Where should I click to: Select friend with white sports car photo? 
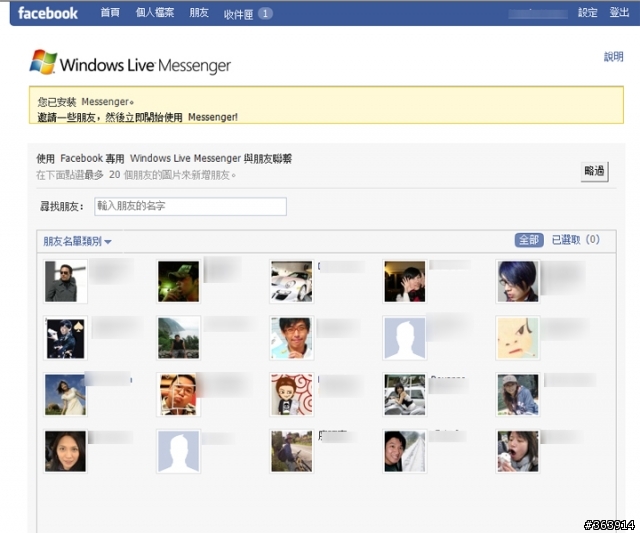tap(291, 281)
